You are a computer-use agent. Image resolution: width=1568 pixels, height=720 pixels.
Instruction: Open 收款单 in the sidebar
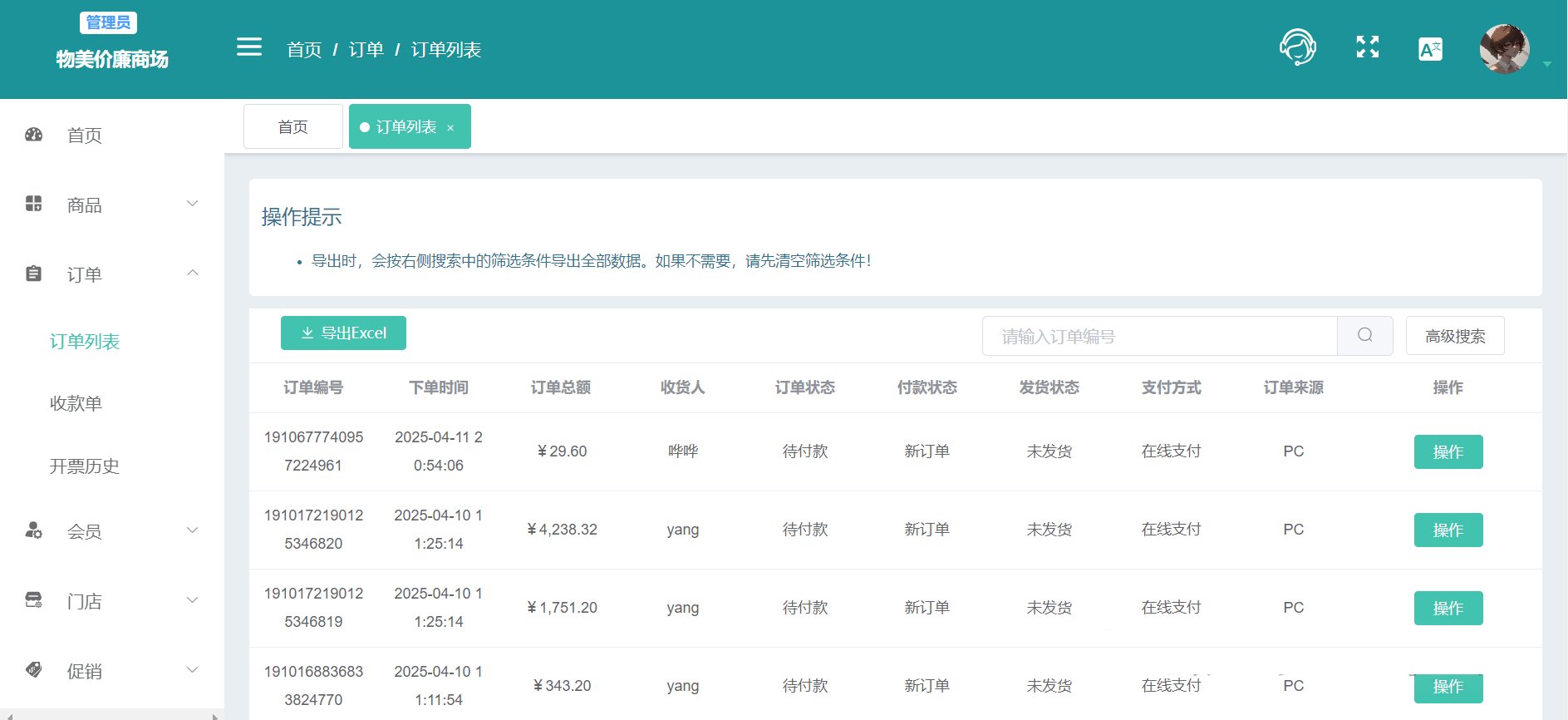point(76,404)
